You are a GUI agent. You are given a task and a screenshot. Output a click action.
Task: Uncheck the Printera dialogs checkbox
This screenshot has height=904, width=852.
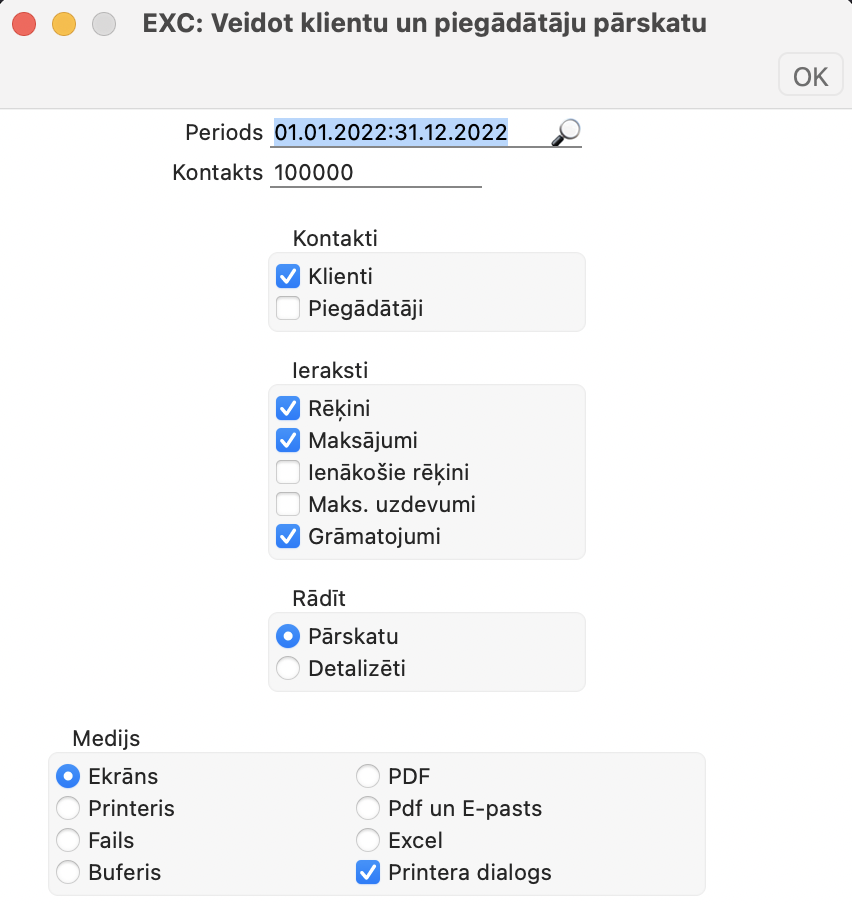click(368, 872)
